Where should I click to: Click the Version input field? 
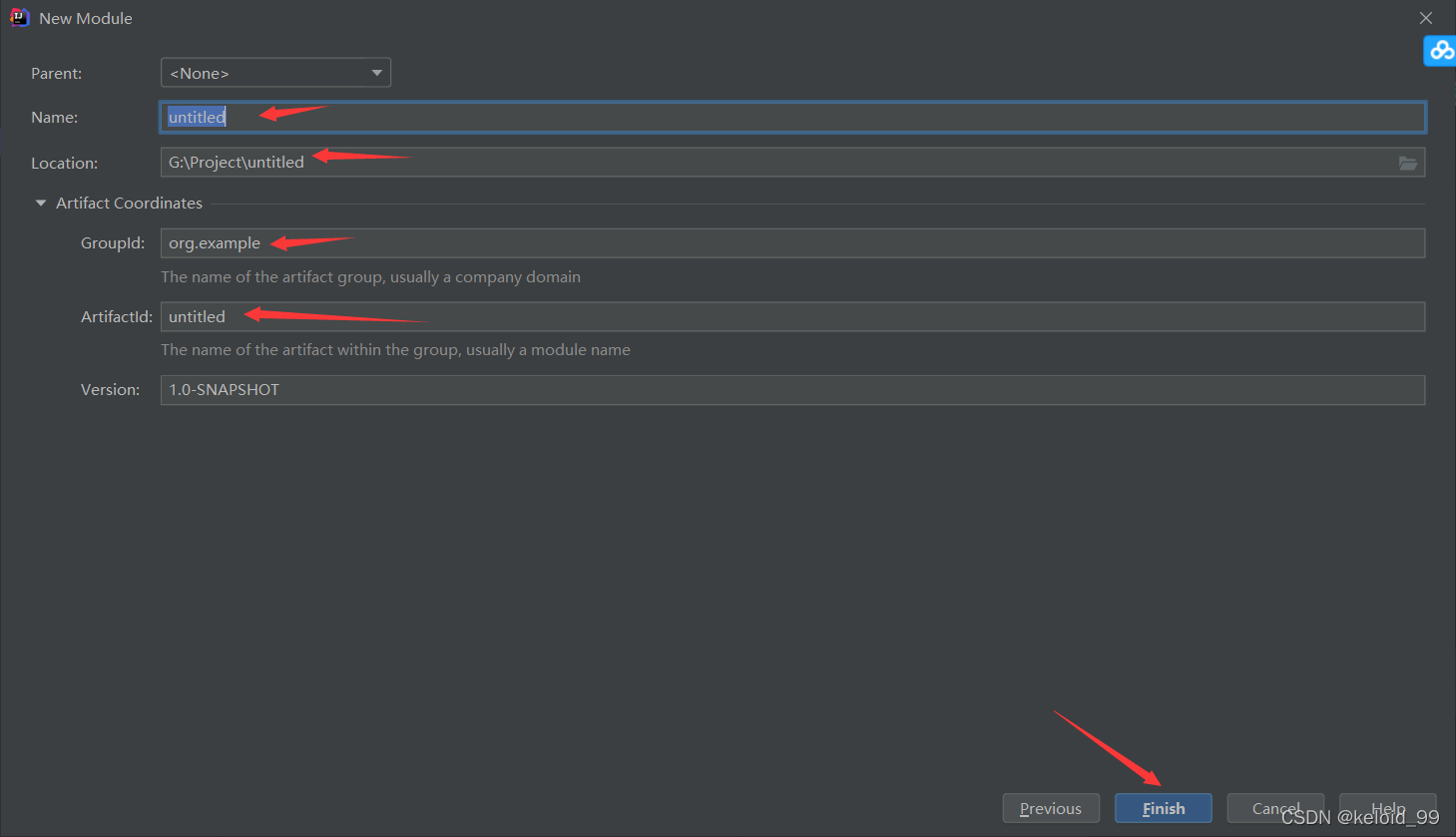tap(792, 390)
